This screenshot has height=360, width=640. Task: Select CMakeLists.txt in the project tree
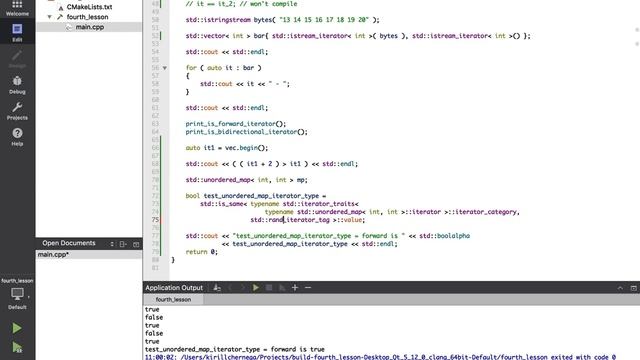pyautogui.click(x=89, y=7)
